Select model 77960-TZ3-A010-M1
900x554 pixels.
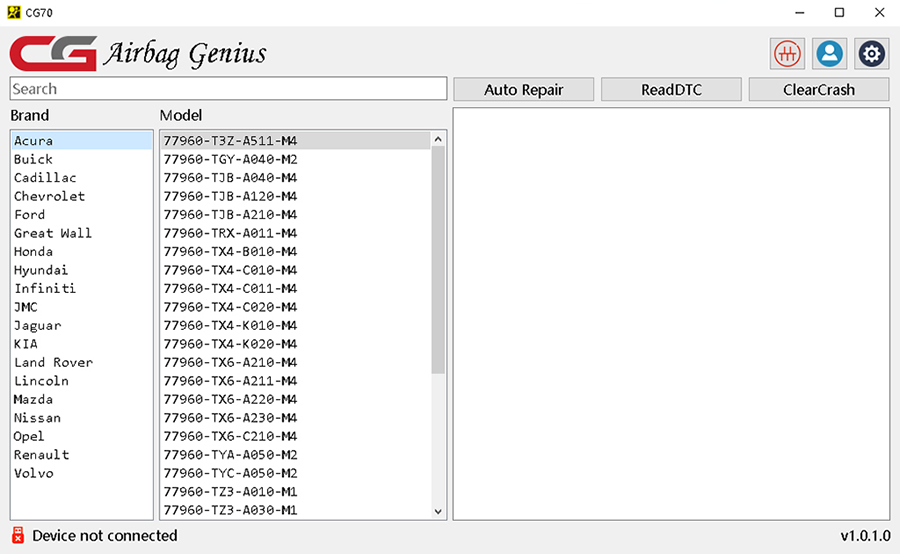tap(295, 491)
